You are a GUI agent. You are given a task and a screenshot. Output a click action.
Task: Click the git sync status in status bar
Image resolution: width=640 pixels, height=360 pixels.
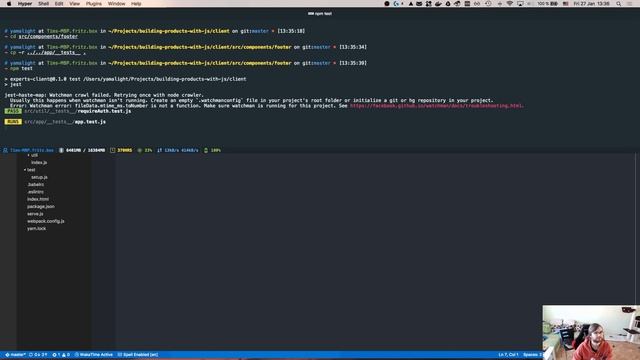pyautogui.click(x=38, y=355)
